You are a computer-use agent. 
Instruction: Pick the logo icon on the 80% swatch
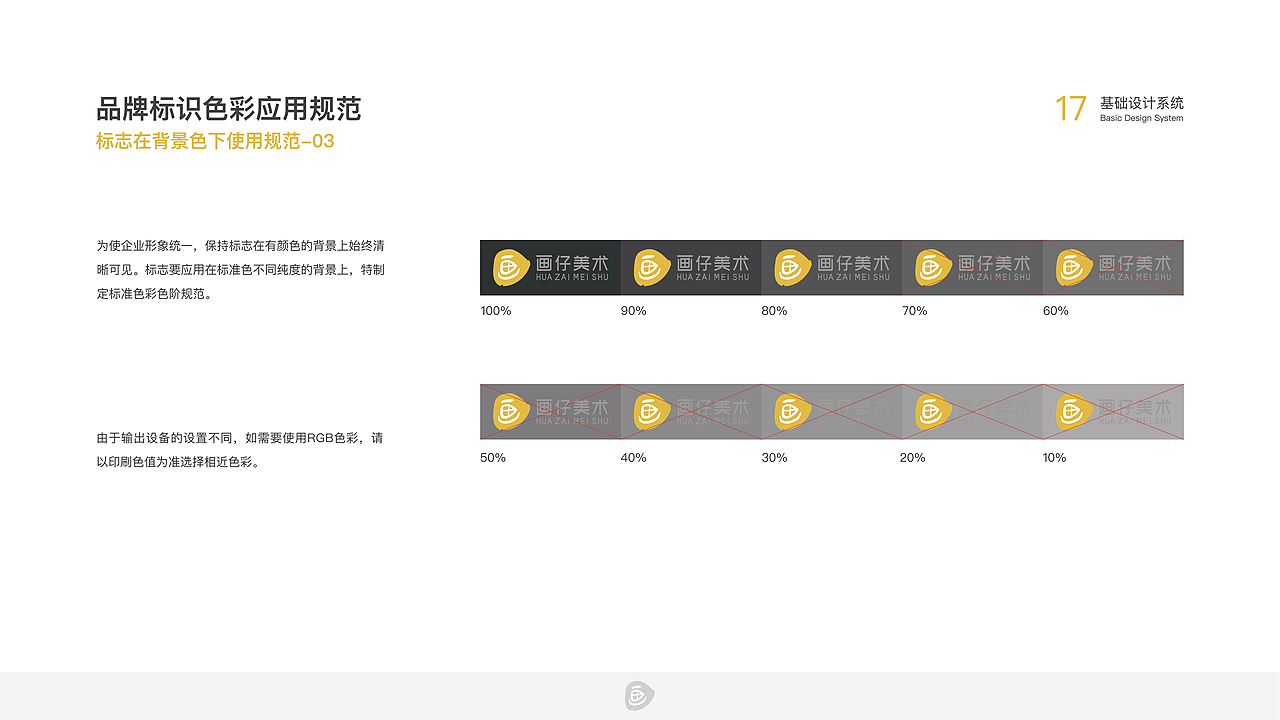click(x=792, y=267)
